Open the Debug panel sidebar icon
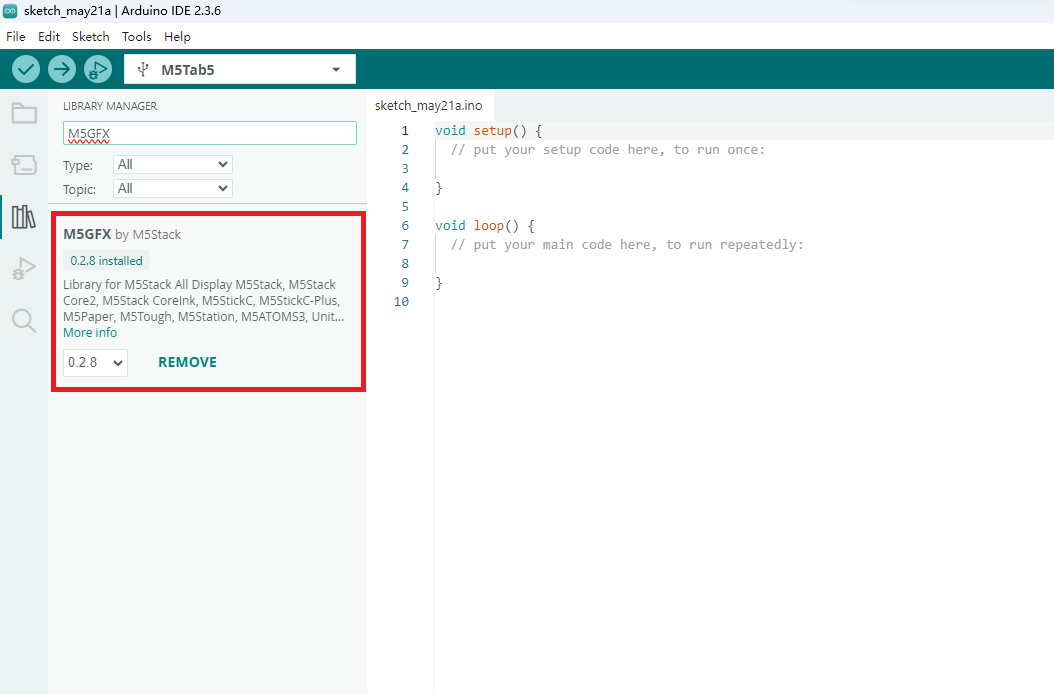Screen dimensions: 1054x694 coord(24,268)
